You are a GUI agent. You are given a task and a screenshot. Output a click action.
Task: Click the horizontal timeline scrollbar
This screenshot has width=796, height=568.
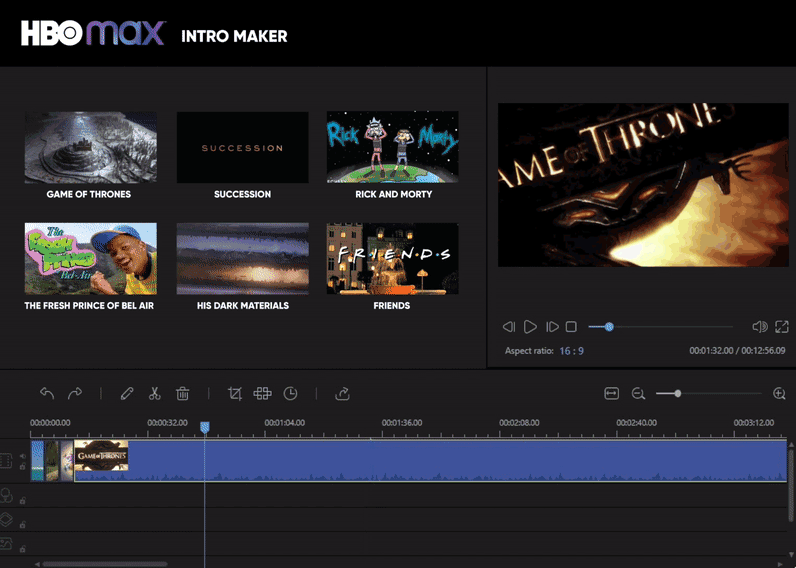[x=105, y=564]
